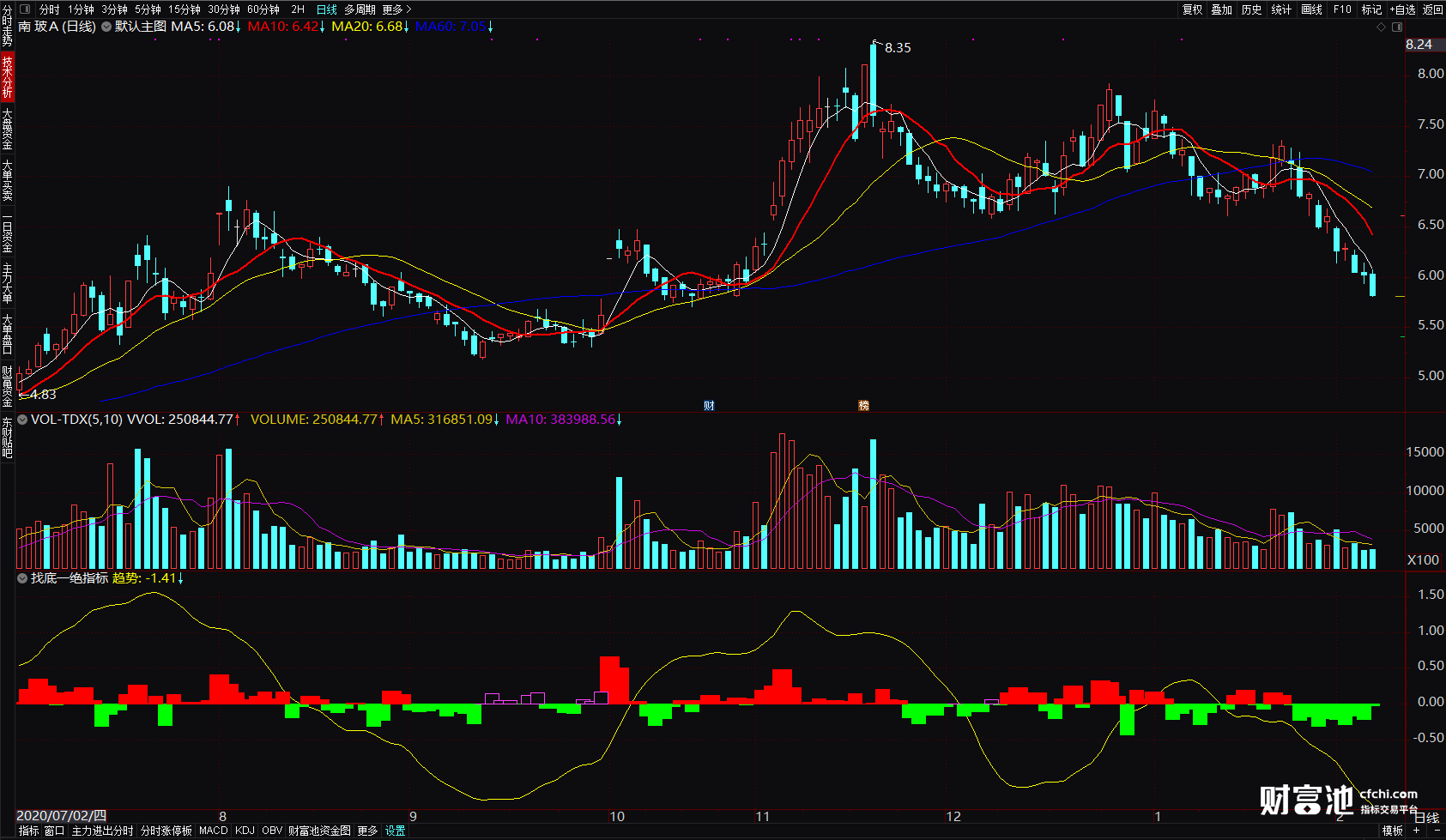
Task: Click the 指标 tab at bottom bar
Action: coord(29,831)
